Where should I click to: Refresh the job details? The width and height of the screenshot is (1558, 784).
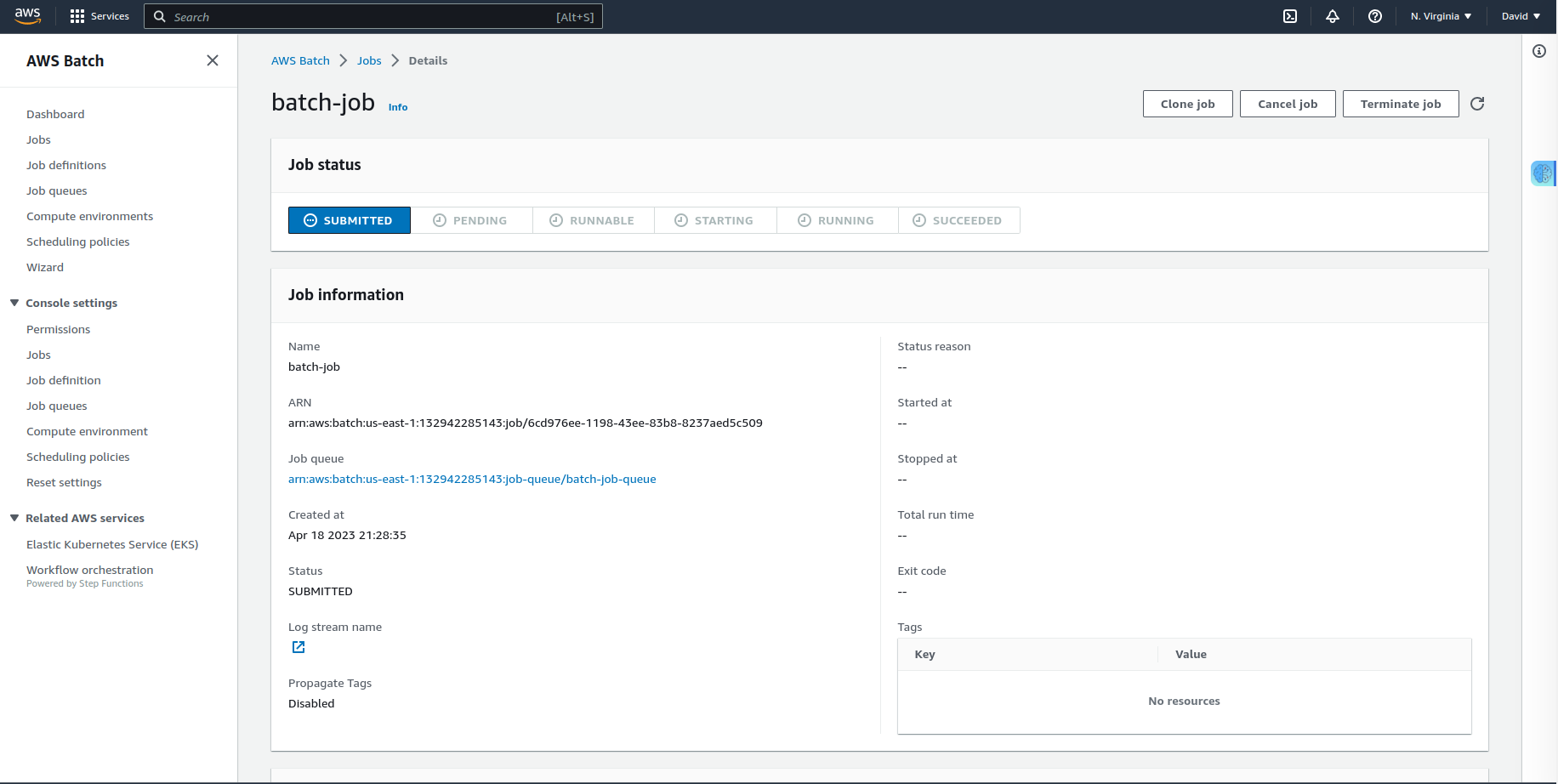(1477, 104)
